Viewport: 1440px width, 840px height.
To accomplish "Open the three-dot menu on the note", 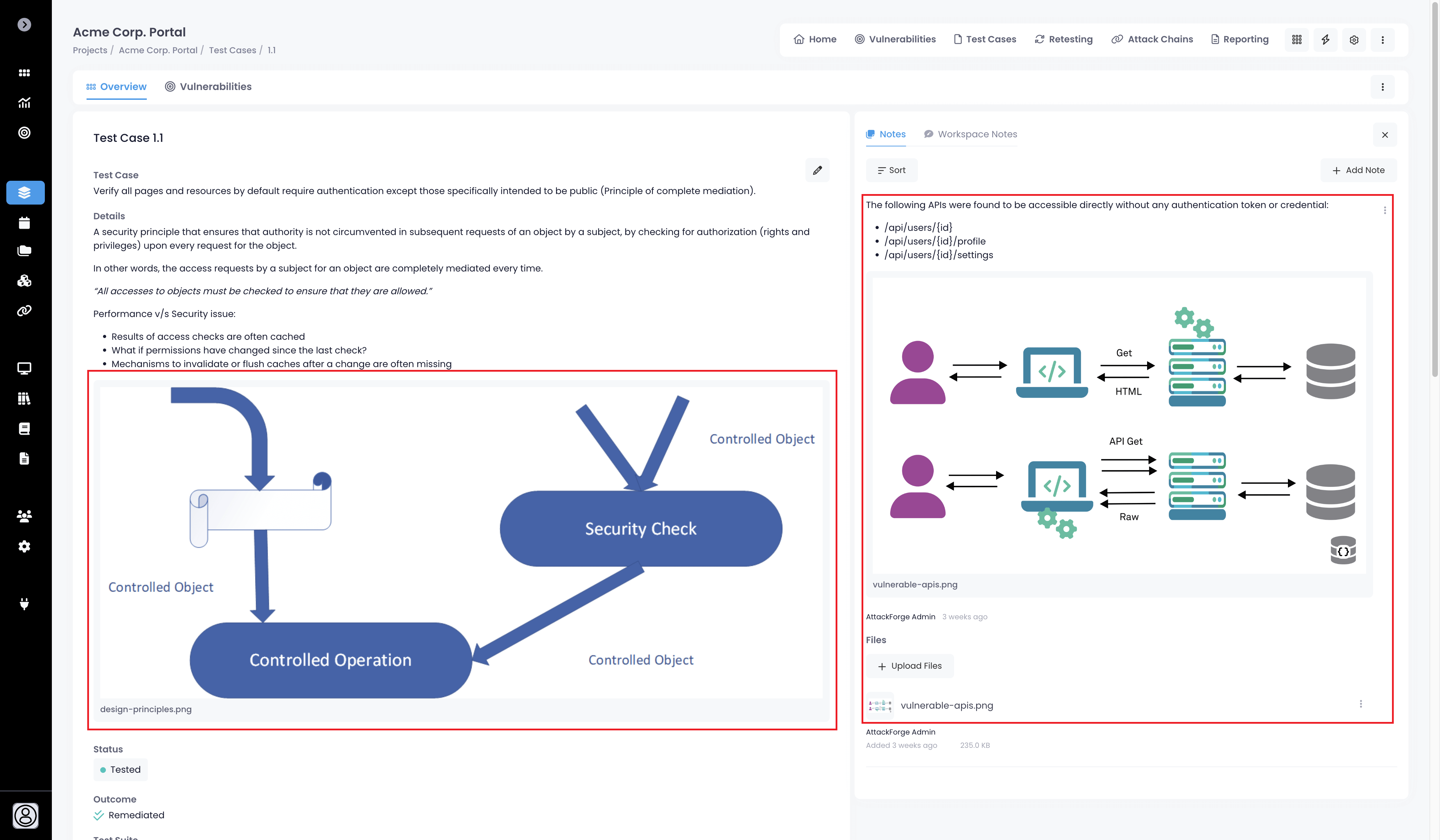I will click(x=1385, y=210).
